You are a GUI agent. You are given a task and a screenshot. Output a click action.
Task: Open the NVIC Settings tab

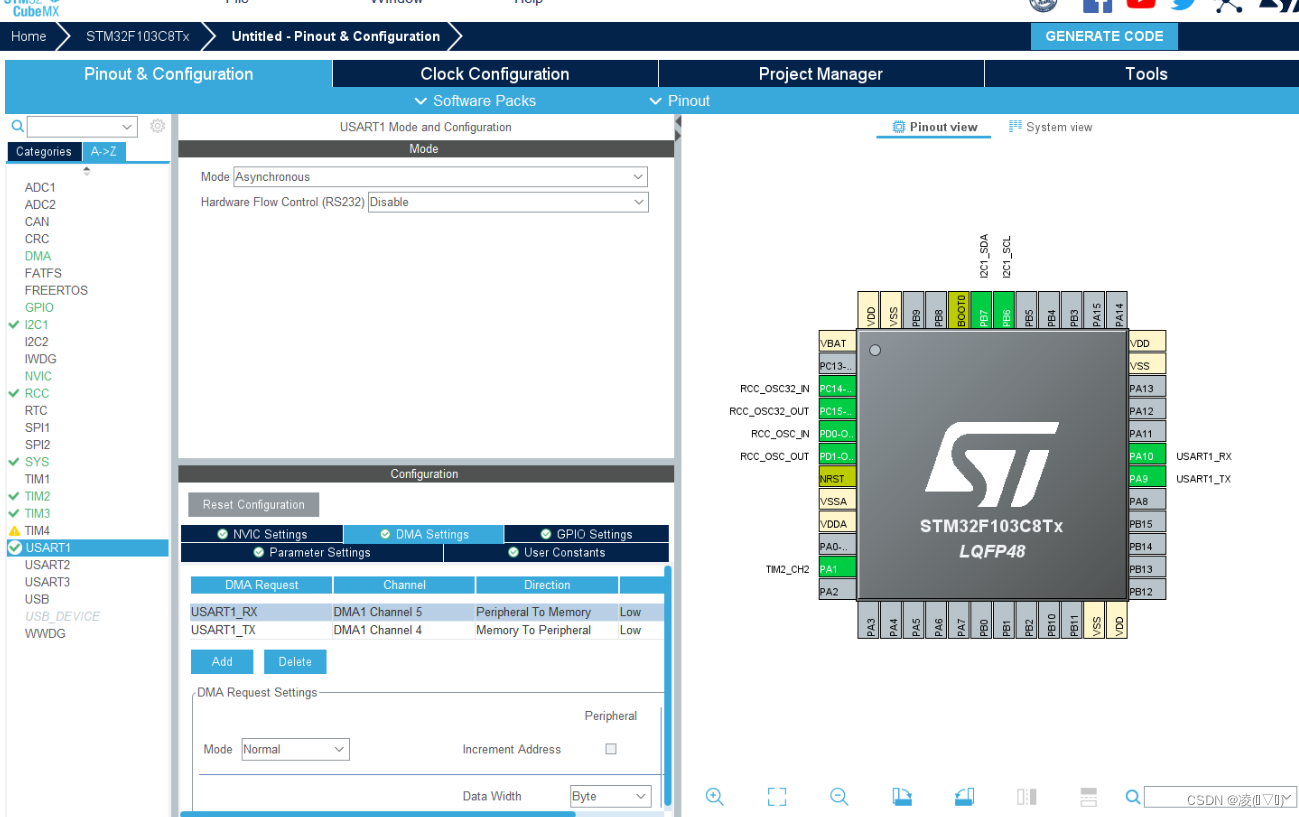pos(262,534)
